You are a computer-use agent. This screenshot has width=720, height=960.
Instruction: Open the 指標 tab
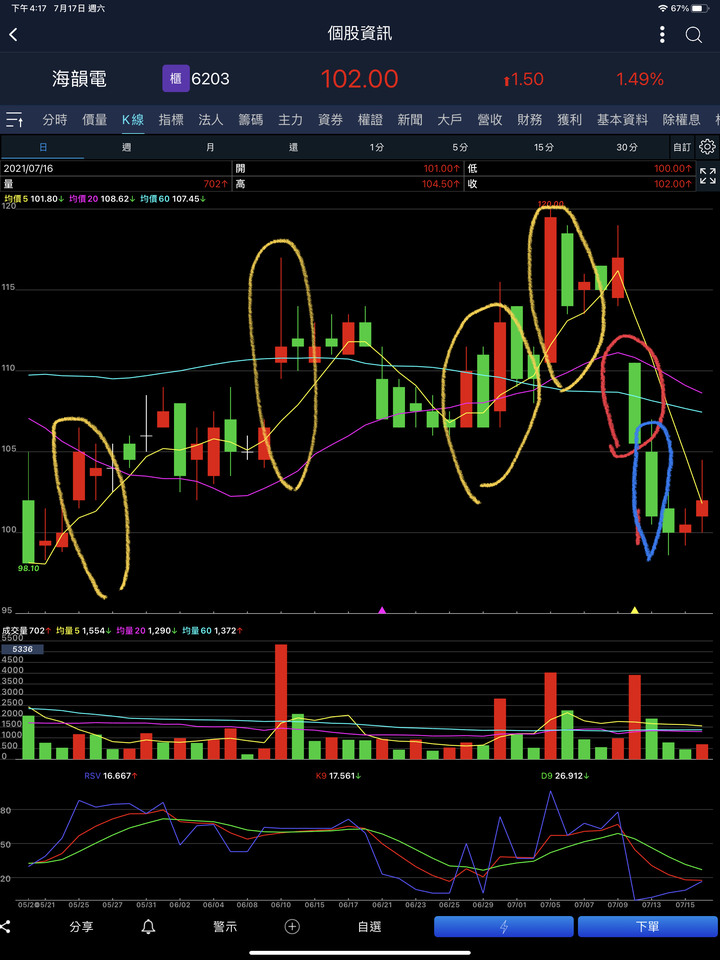click(171, 119)
